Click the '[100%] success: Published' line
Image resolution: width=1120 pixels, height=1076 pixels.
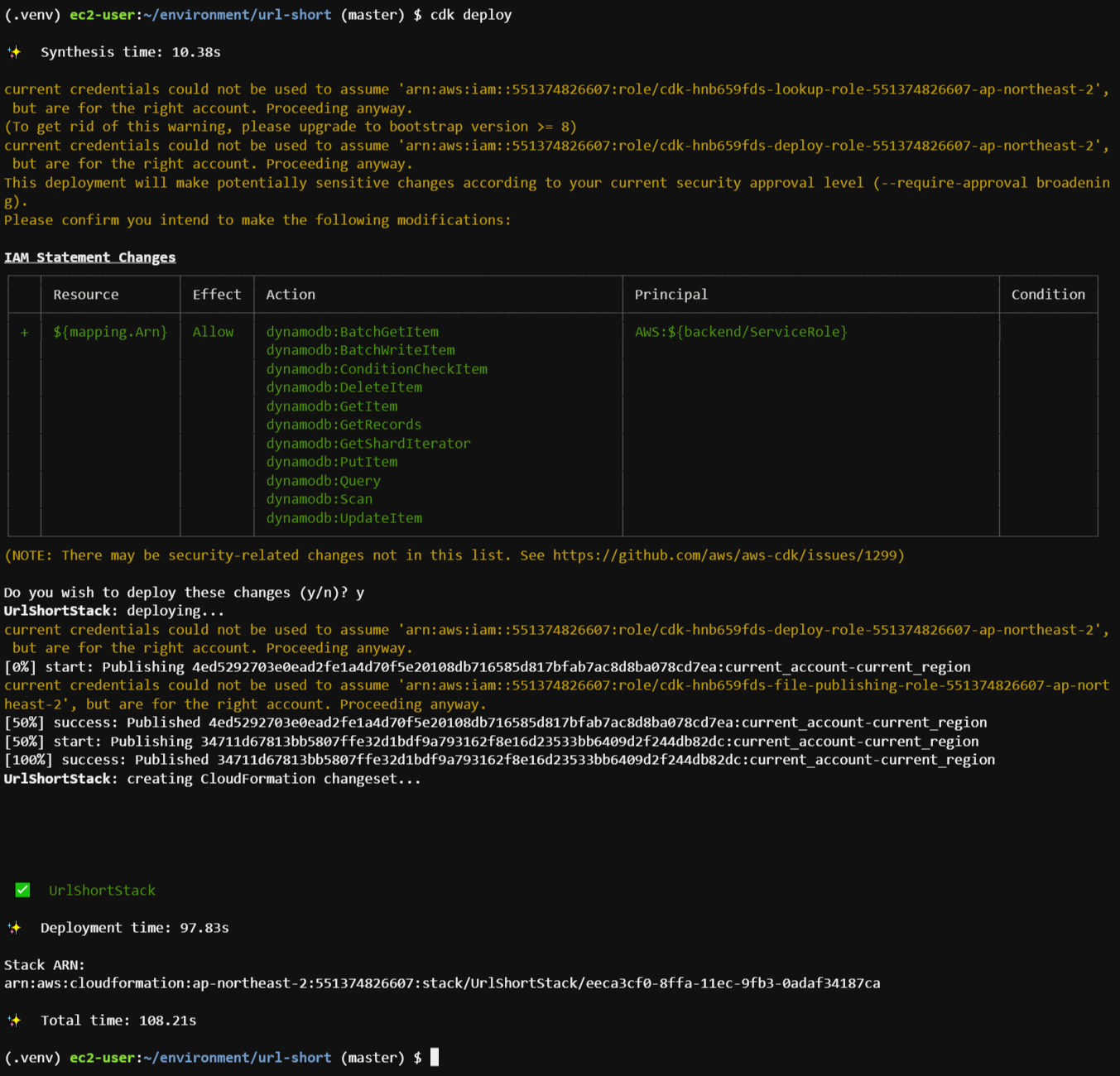click(500, 760)
